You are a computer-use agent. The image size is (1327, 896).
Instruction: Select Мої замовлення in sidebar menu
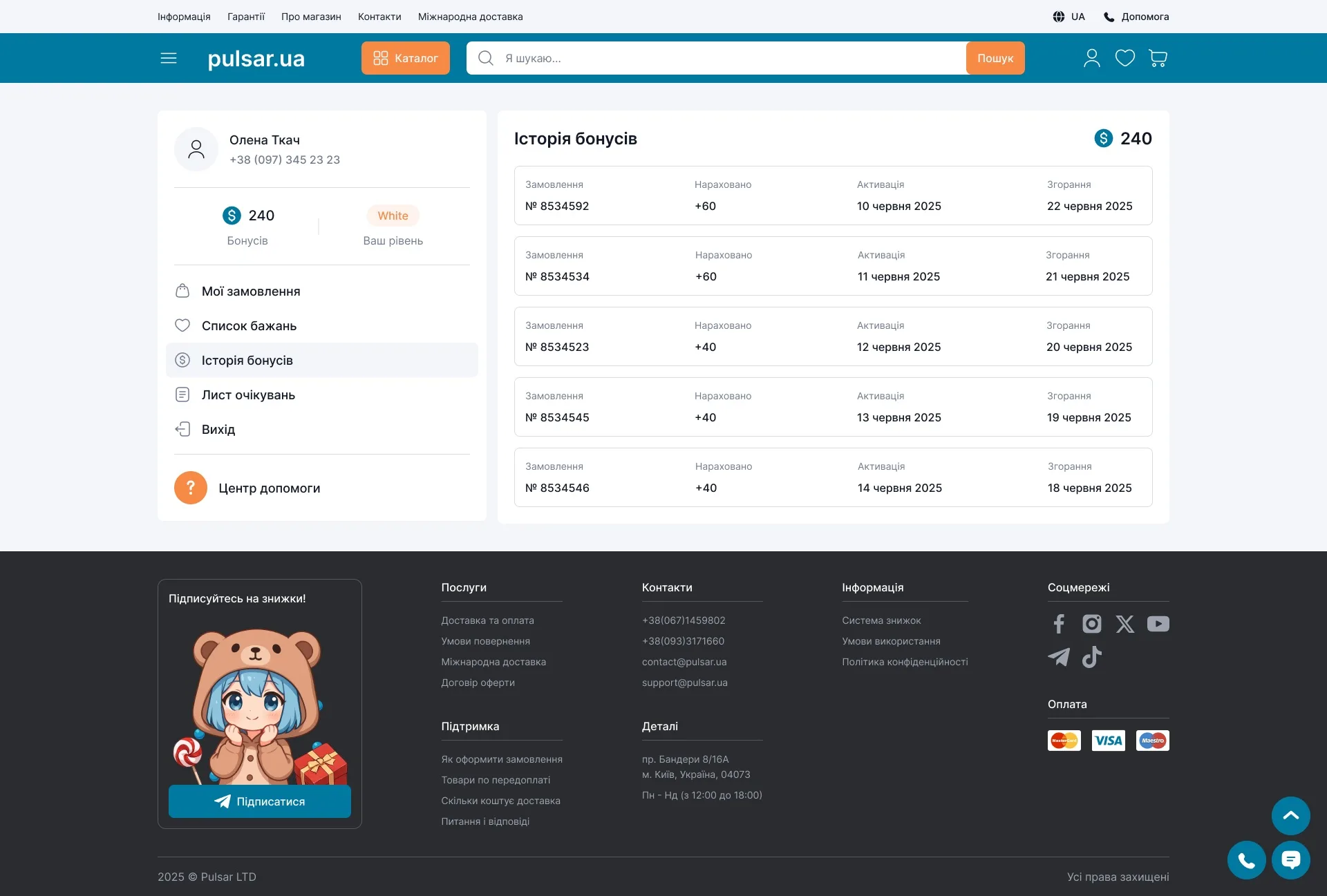pyautogui.click(x=251, y=292)
